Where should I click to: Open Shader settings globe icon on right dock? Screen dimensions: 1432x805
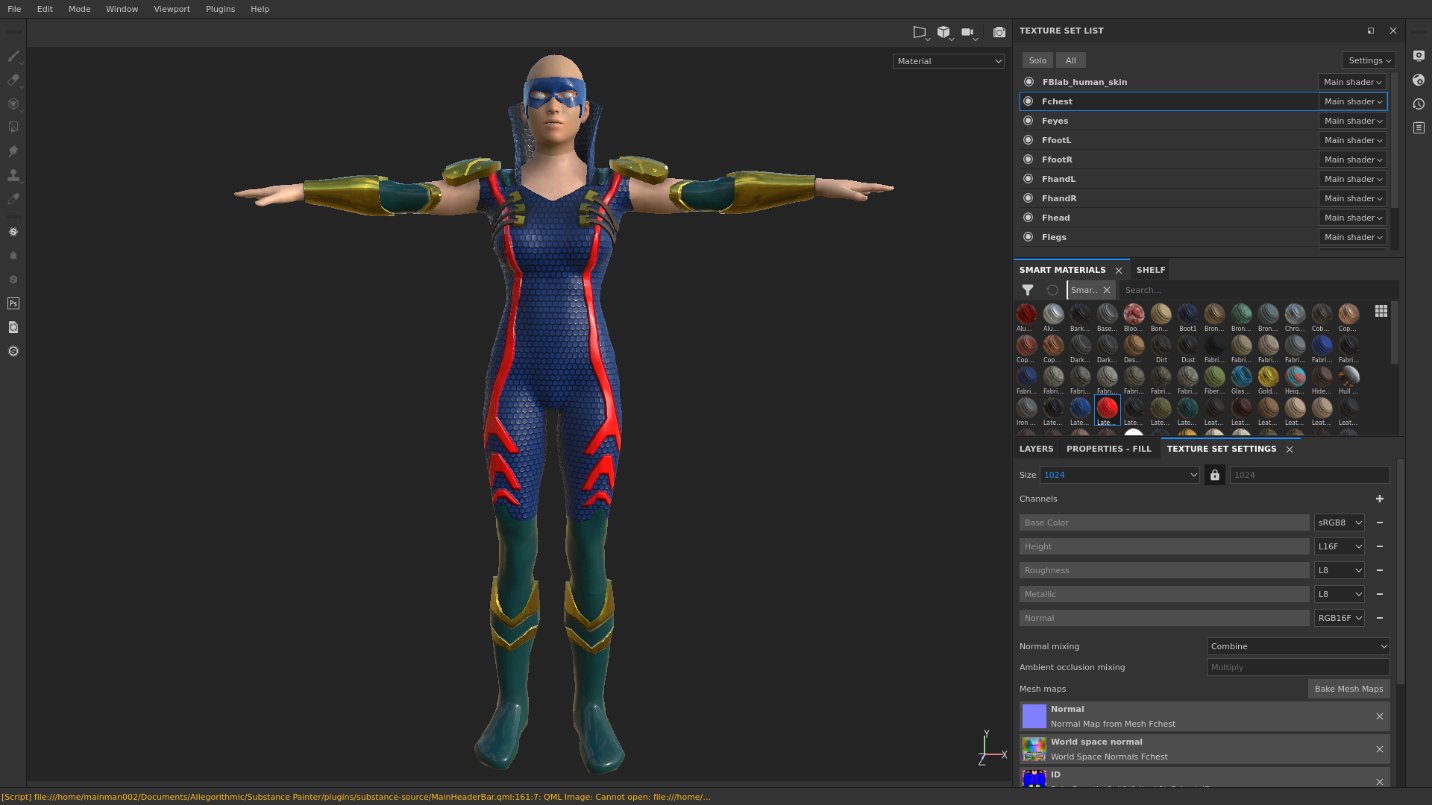pos(1419,80)
